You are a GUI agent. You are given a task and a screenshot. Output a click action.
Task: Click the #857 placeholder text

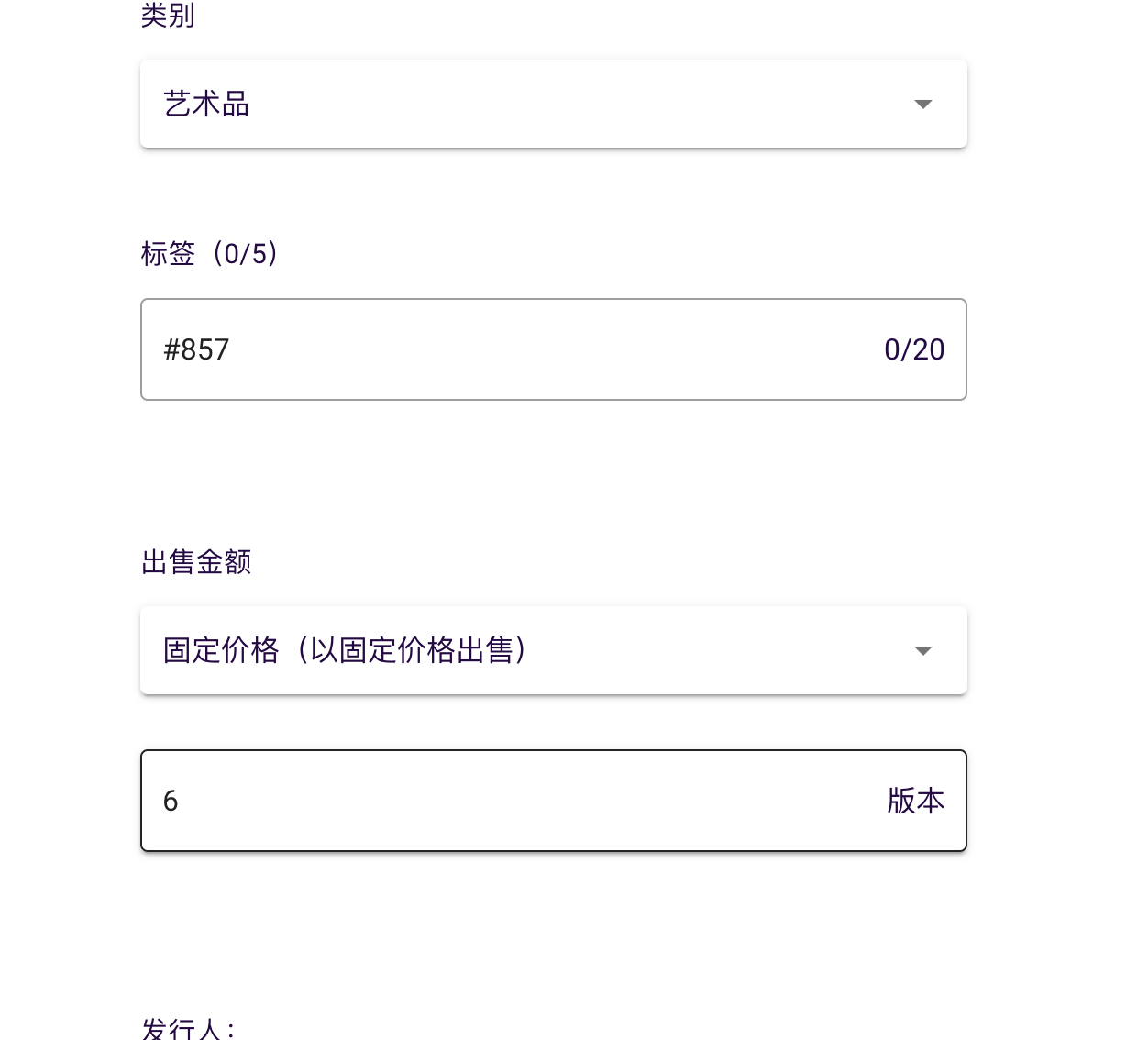point(196,349)
